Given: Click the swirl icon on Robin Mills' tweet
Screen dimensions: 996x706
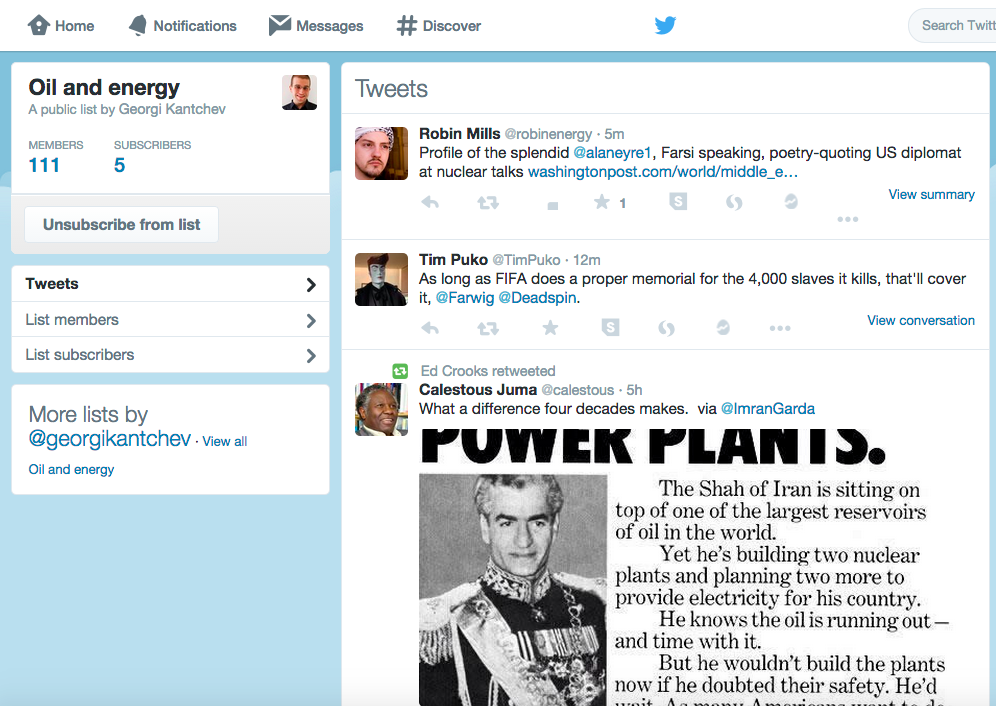Looking at the screenshot, I should click(x=734, y=203).
